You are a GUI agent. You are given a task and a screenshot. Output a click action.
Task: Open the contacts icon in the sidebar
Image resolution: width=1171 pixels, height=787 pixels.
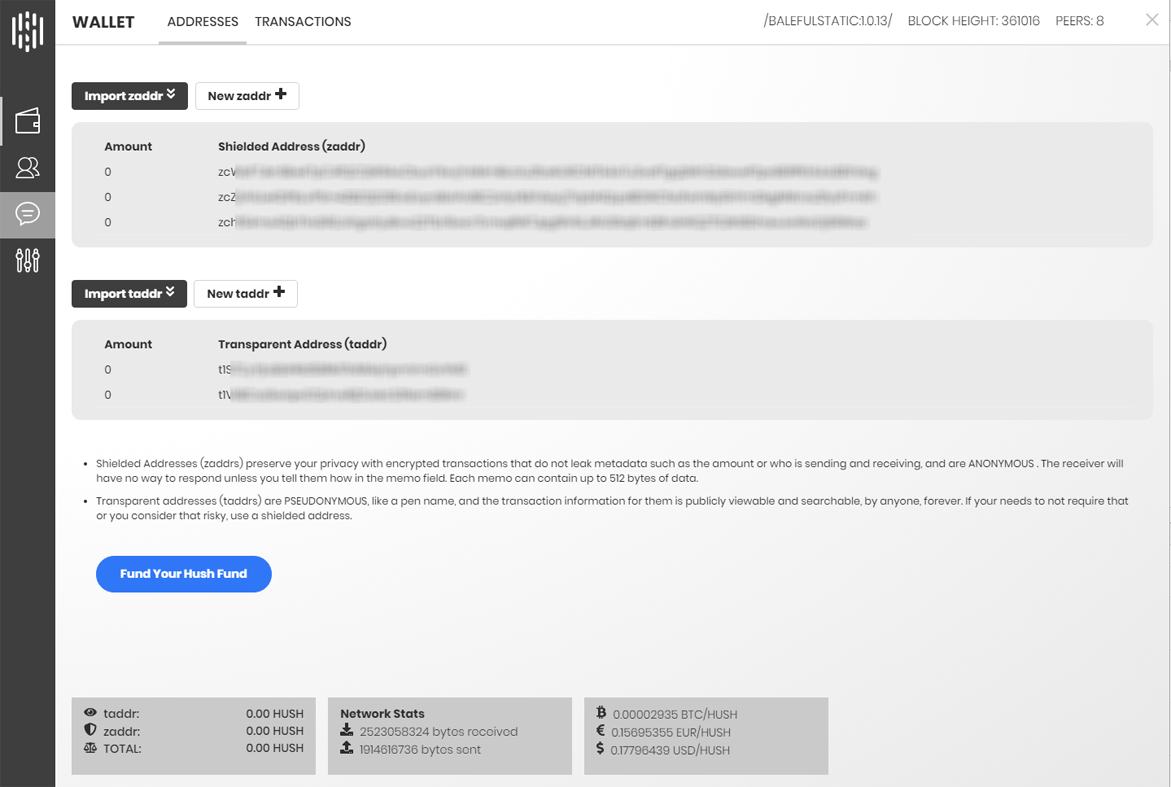coord(28,167)
